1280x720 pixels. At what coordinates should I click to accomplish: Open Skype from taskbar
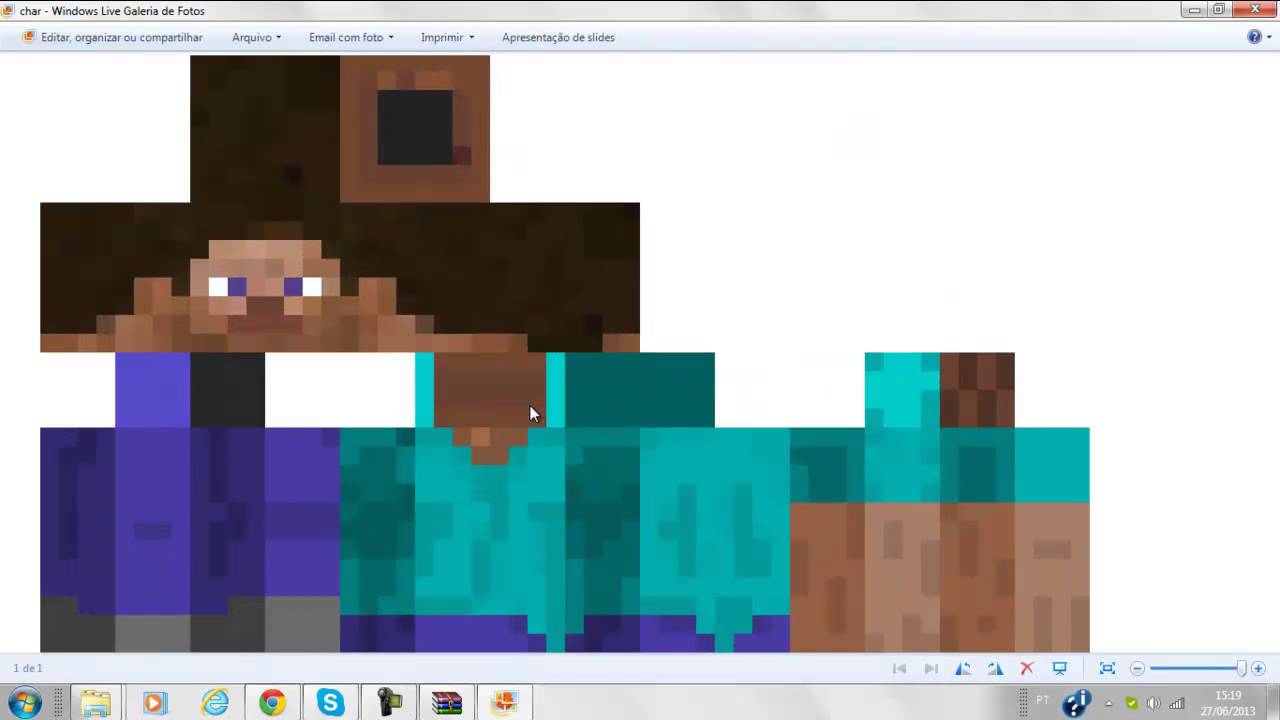coord(330,703)
